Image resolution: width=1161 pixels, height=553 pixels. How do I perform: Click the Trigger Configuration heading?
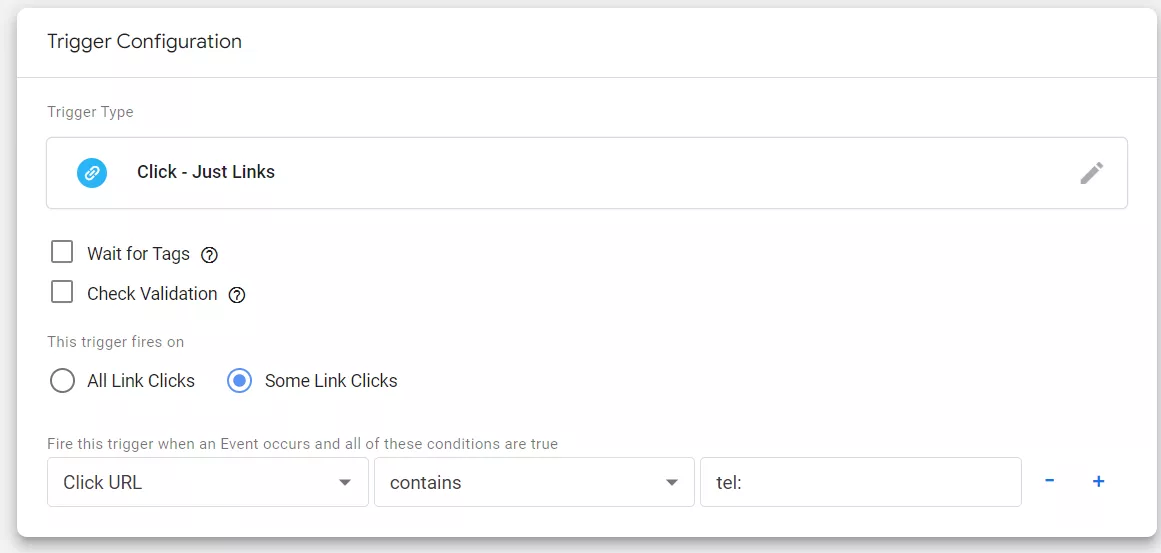pos(144,41)
